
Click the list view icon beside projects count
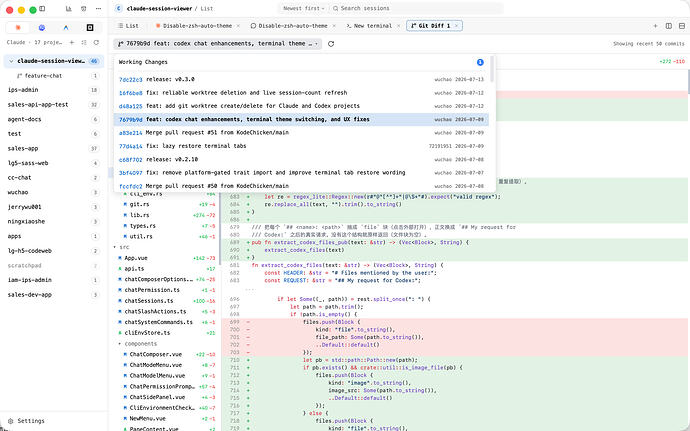(x=84, y=42)
